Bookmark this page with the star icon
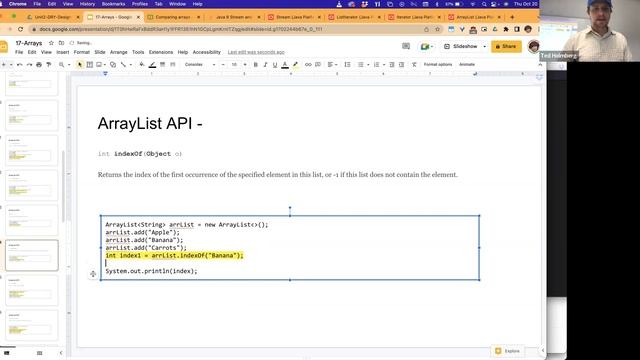 (x=437, y=29)
